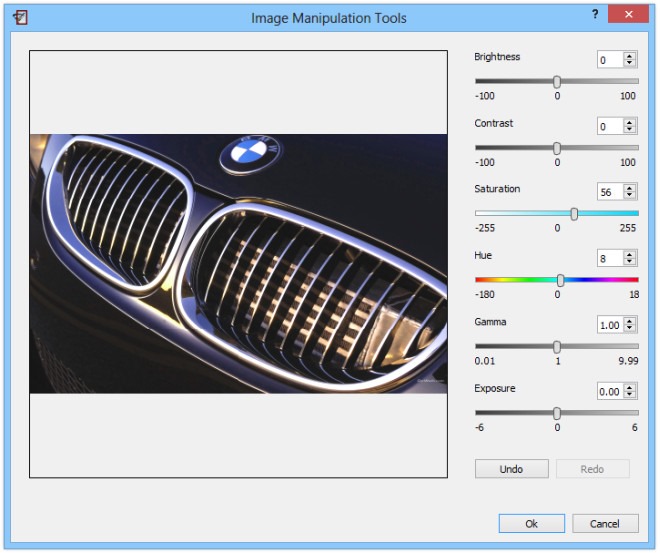Increase Contrast with spinner up arrow
This screenshot has height=553, width=660.
click(630, 122)
